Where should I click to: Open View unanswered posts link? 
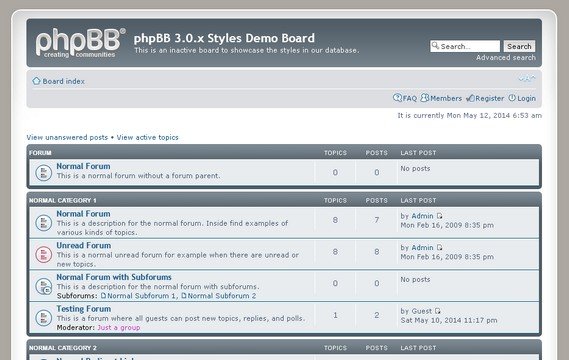67,137
